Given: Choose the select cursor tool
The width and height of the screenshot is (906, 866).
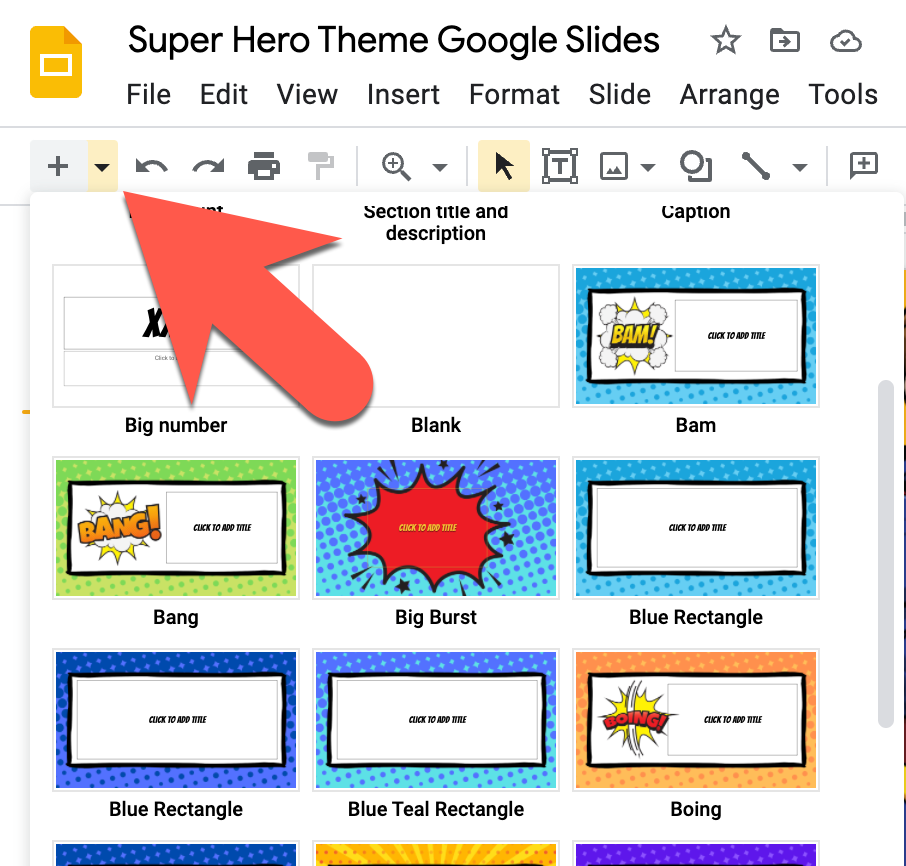Looking at the screenshot, I should coord(504,166).
